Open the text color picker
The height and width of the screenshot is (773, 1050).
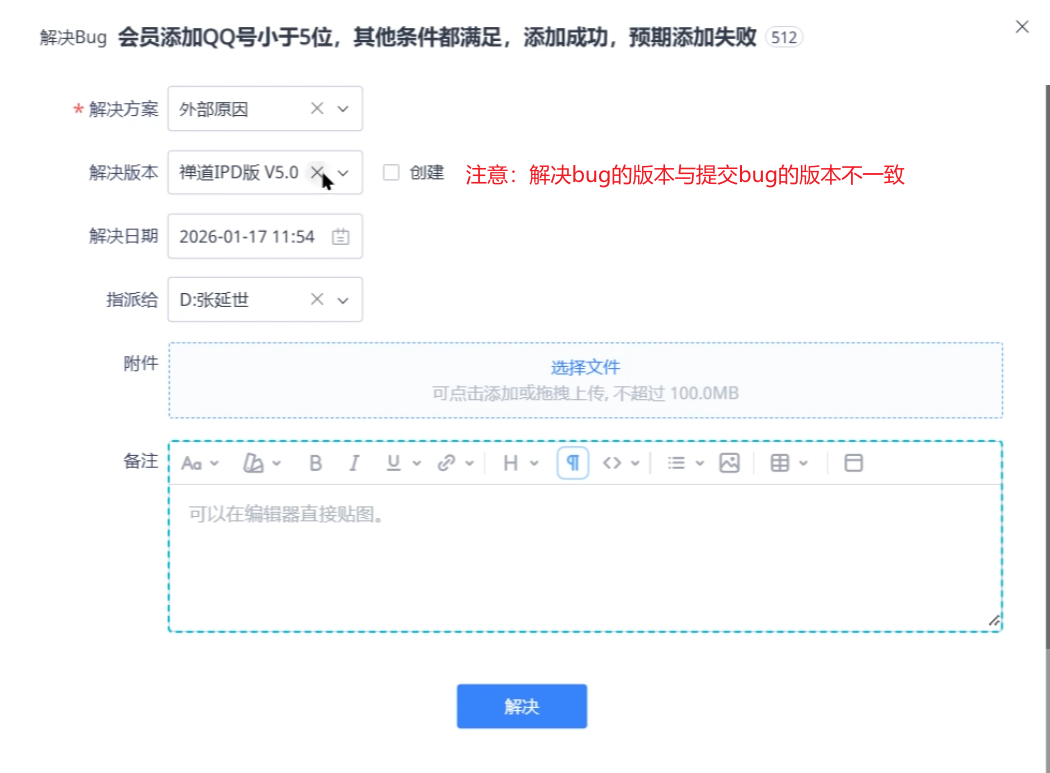254,463
